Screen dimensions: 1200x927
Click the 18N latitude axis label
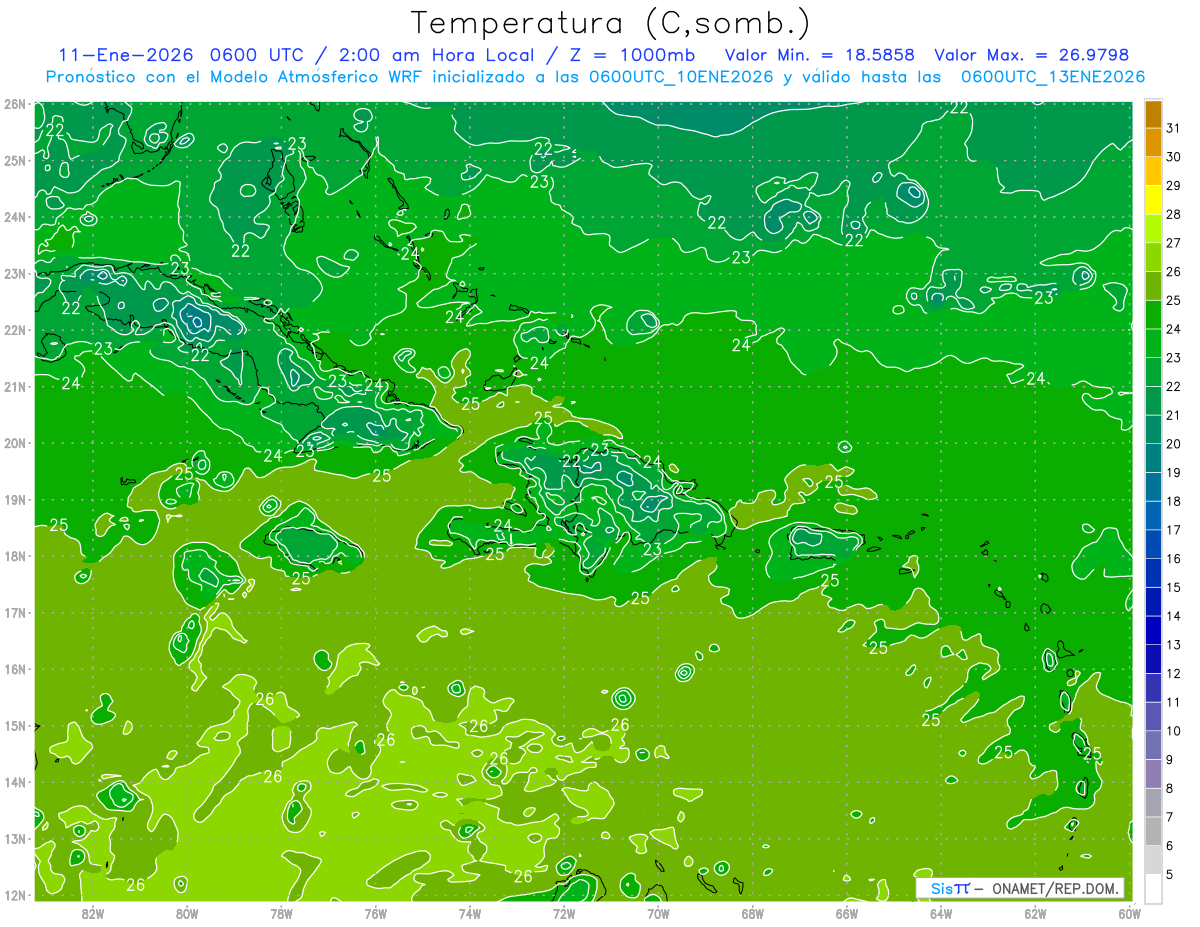coord(14,556)
